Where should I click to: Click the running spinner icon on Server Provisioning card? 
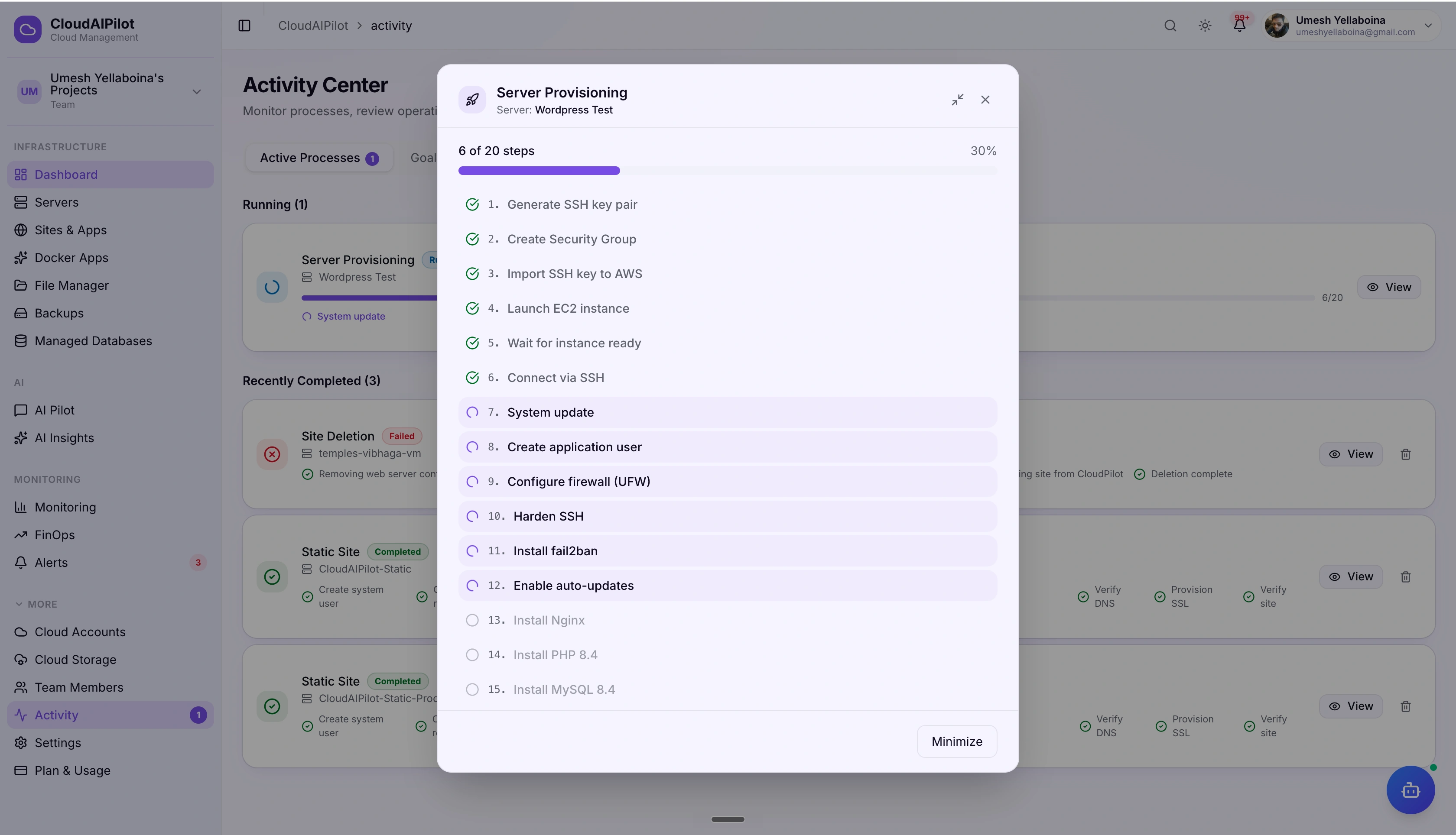[272, 287]
